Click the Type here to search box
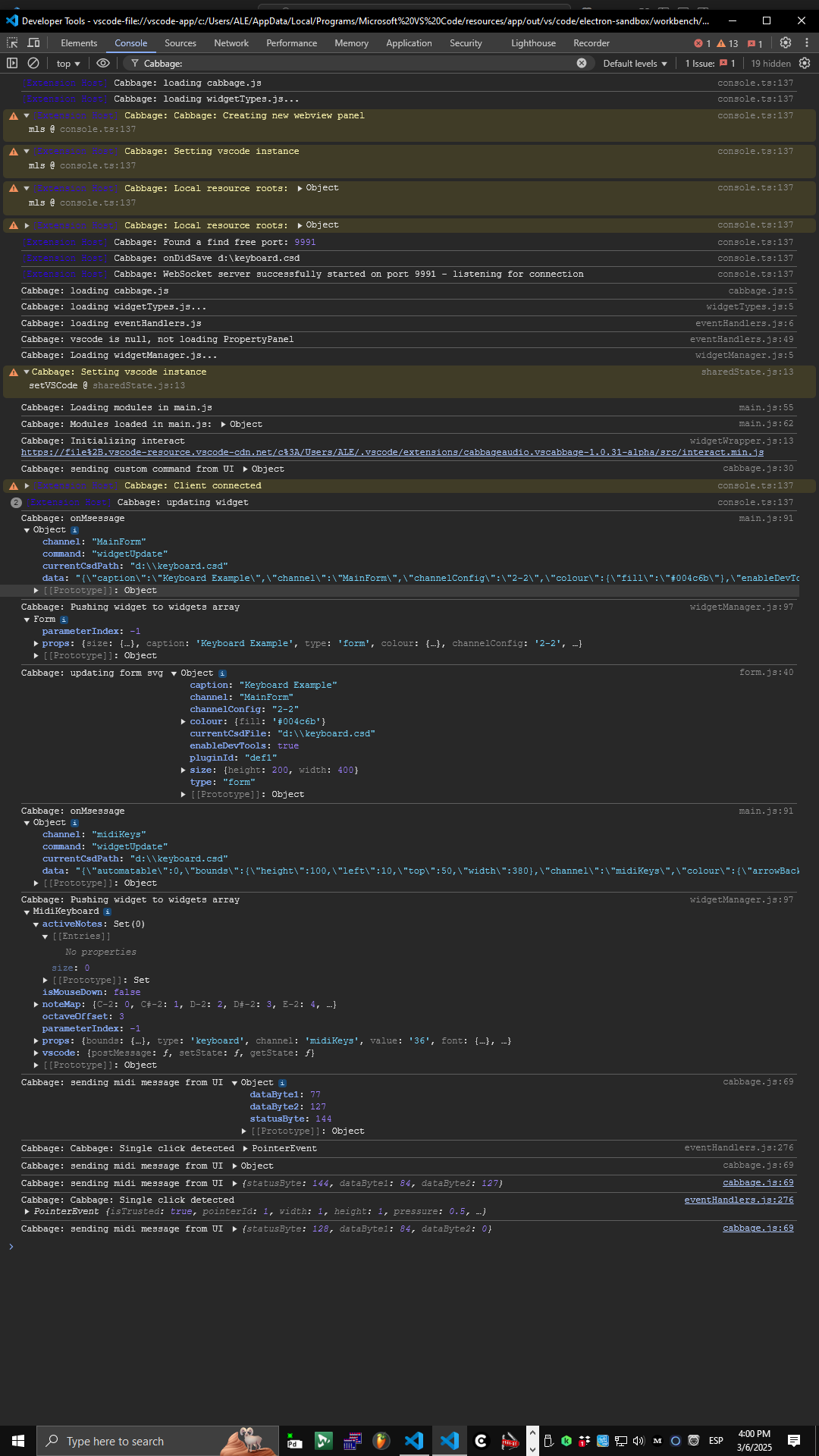819x1456 pixels. pyautogui.click(x=158, y=1441)
